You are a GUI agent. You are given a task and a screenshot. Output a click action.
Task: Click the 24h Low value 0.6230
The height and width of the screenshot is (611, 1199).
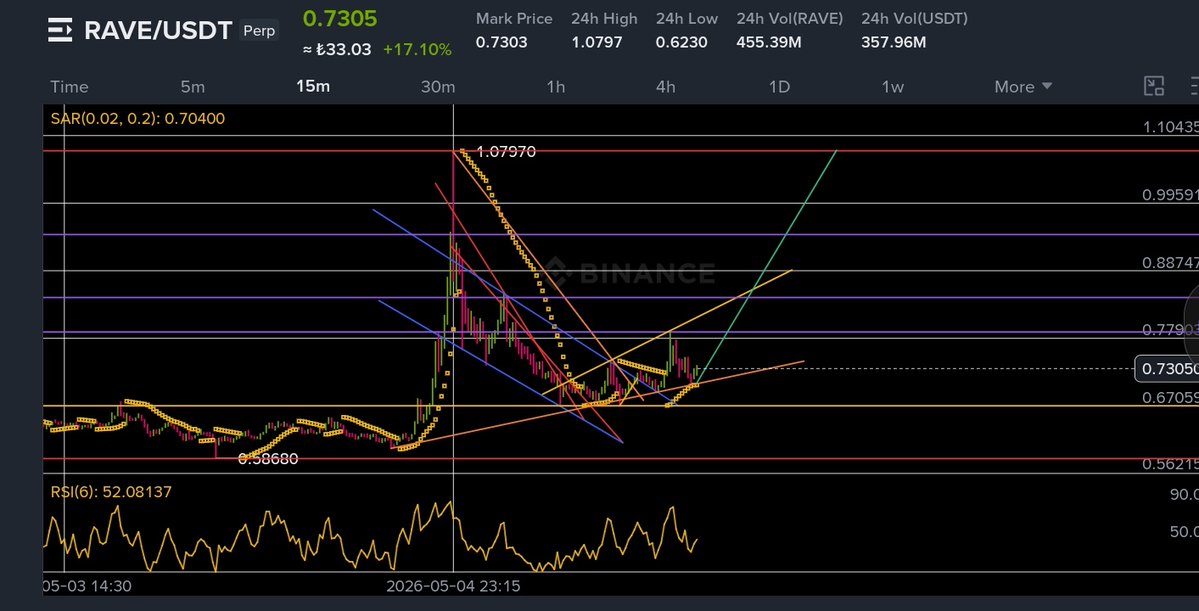click(x=681, y=42)
